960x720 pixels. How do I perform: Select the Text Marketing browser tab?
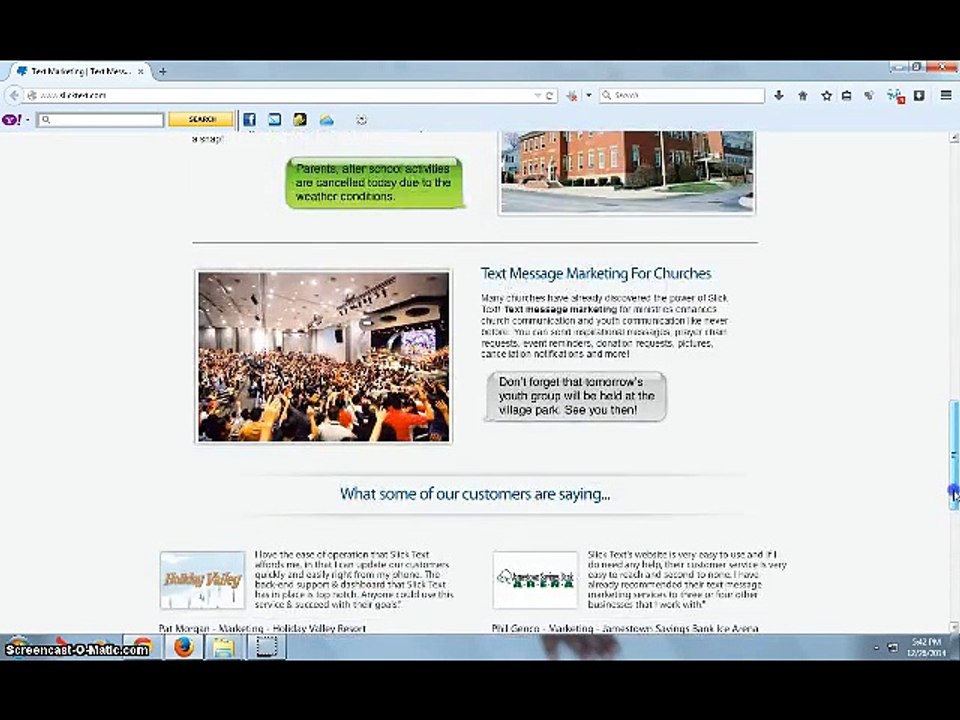pos(80,72)
